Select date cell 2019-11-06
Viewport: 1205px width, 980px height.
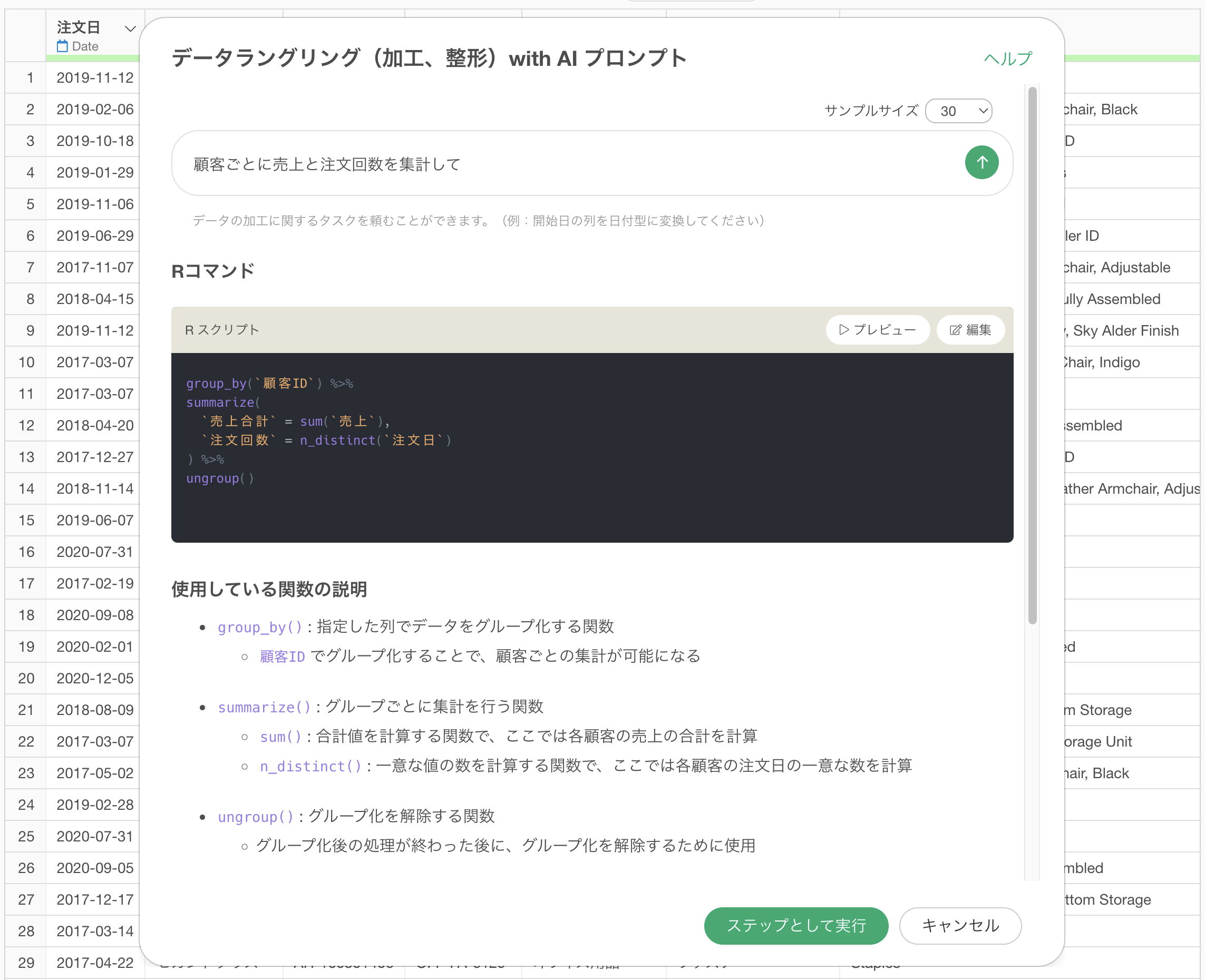95,204
